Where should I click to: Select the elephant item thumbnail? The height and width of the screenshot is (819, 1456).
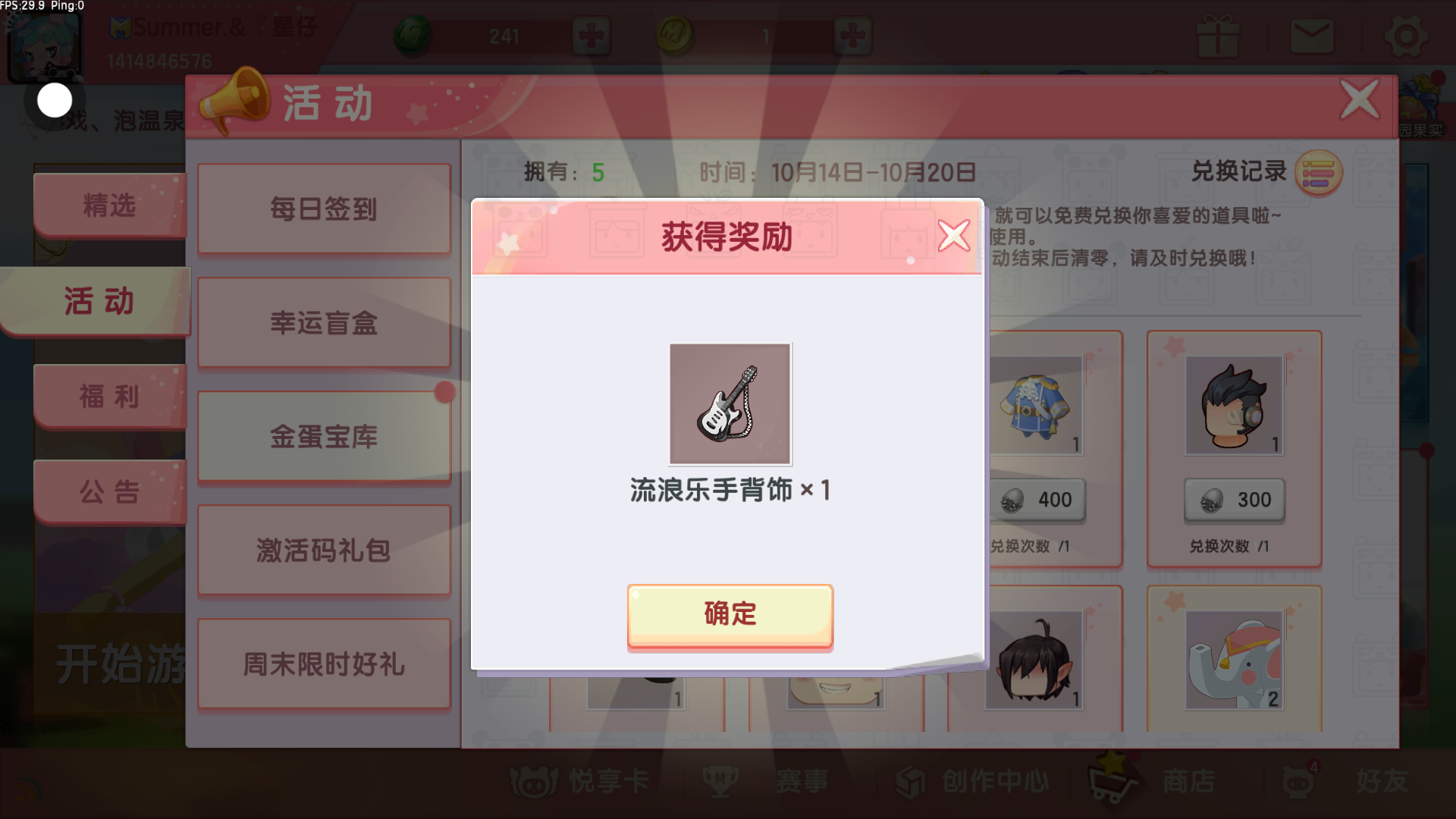[1235, 660]
